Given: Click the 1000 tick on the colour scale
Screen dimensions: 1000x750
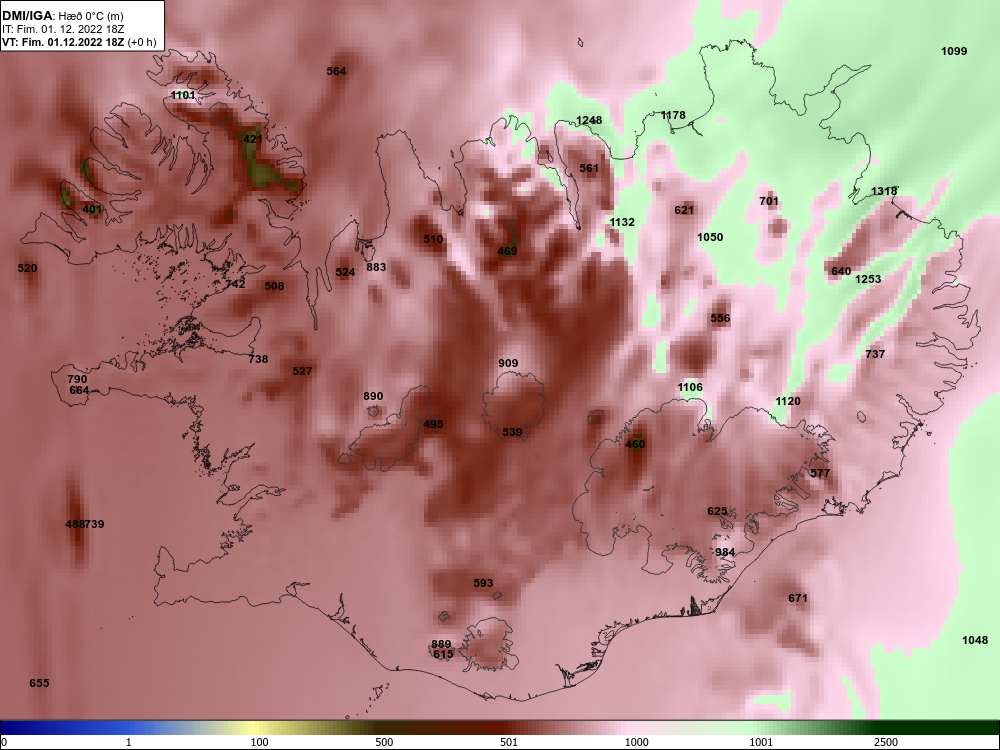Looking at the screenshot, I should (636, 742).
